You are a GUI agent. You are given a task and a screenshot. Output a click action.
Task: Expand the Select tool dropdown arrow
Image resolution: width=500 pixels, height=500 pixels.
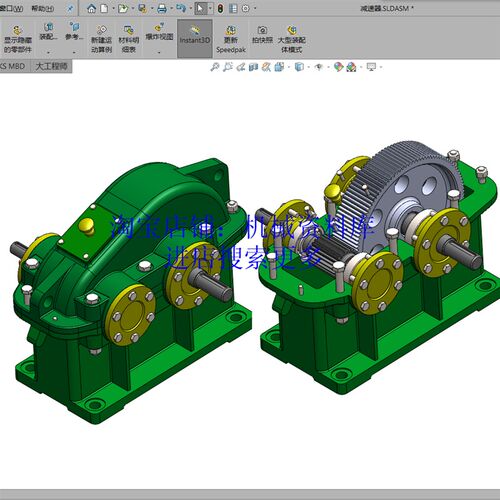click(x=210, y=8)
